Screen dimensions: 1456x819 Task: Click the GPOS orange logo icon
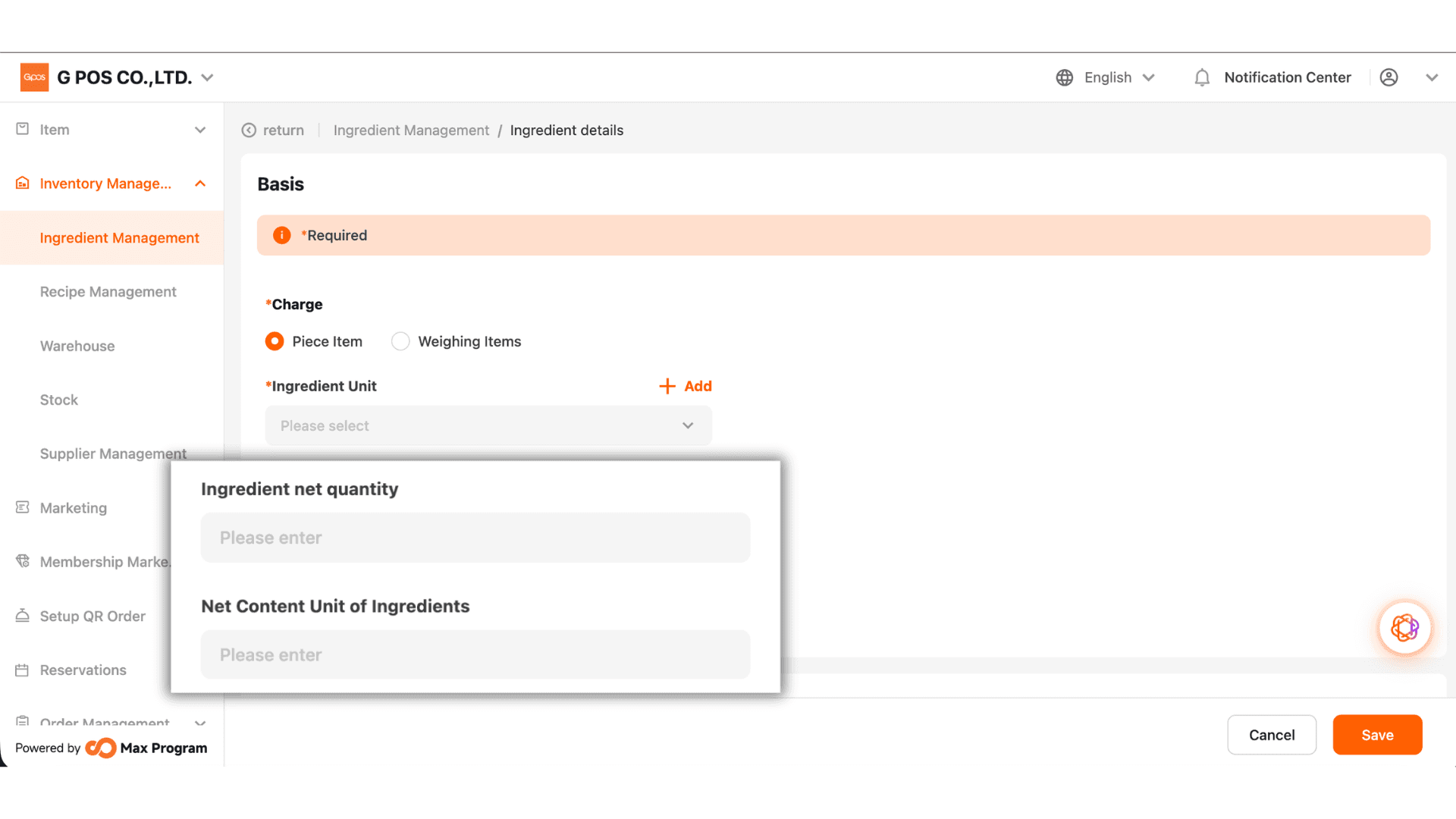pyautogui.click(x=34, y=77)
